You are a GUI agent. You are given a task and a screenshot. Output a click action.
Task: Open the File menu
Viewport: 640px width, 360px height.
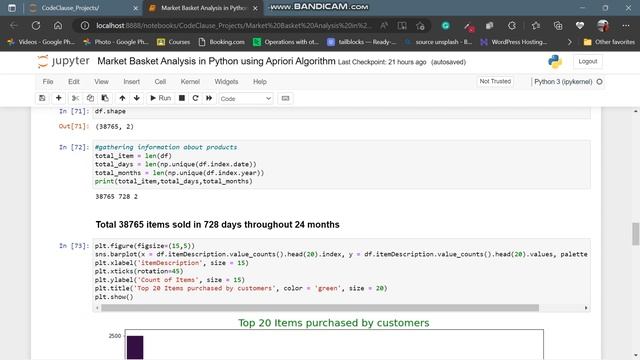coord(48,82)
